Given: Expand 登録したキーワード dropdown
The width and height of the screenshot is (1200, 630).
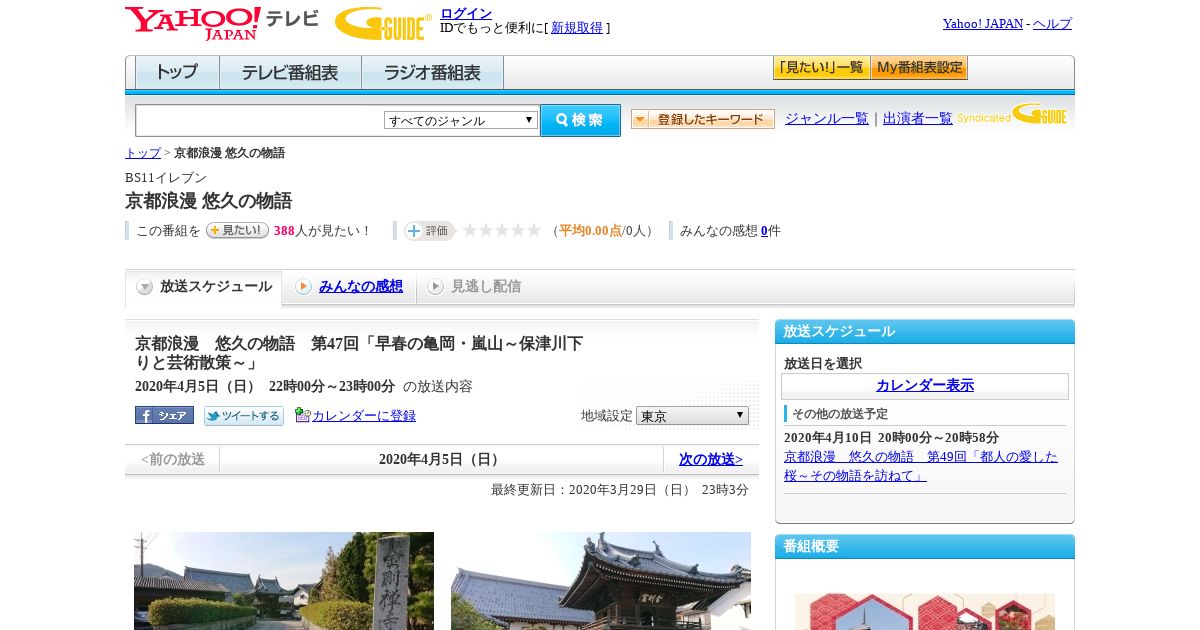Looking at the screenshot, I should (702, 119).
